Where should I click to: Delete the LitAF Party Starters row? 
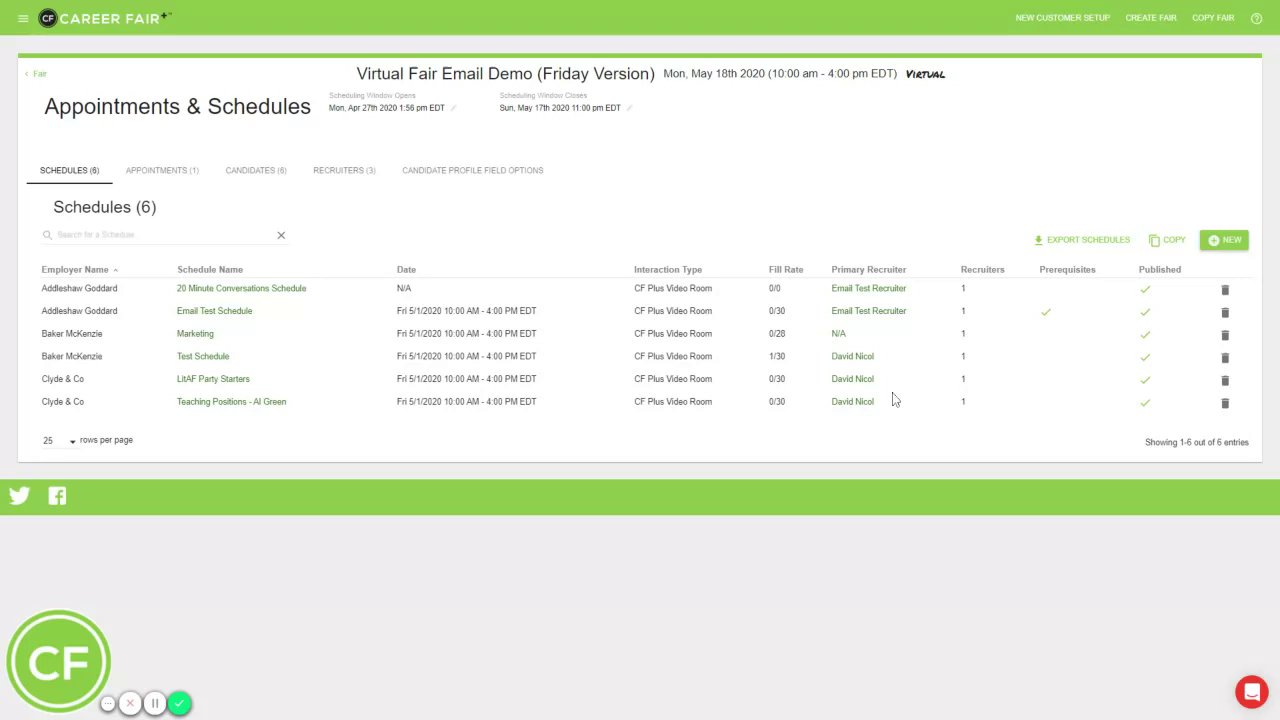click(x=1225, y=380)
